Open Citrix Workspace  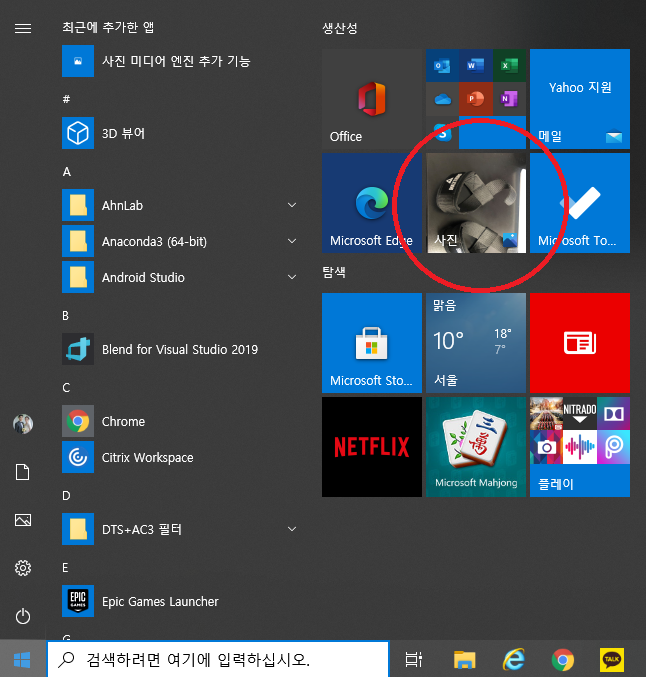[179, 457]
